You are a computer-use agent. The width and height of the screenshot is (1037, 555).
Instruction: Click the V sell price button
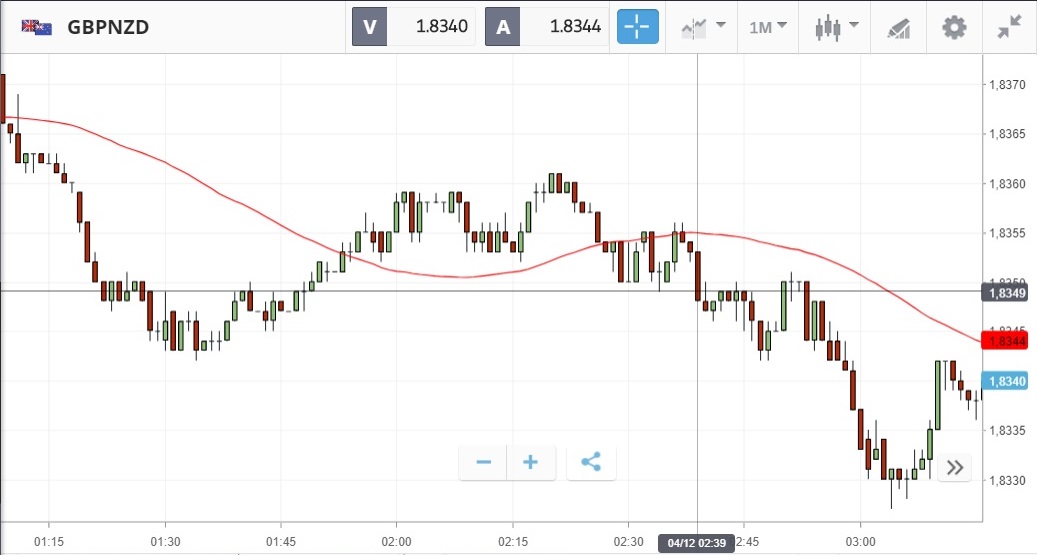tap(414, 27)
